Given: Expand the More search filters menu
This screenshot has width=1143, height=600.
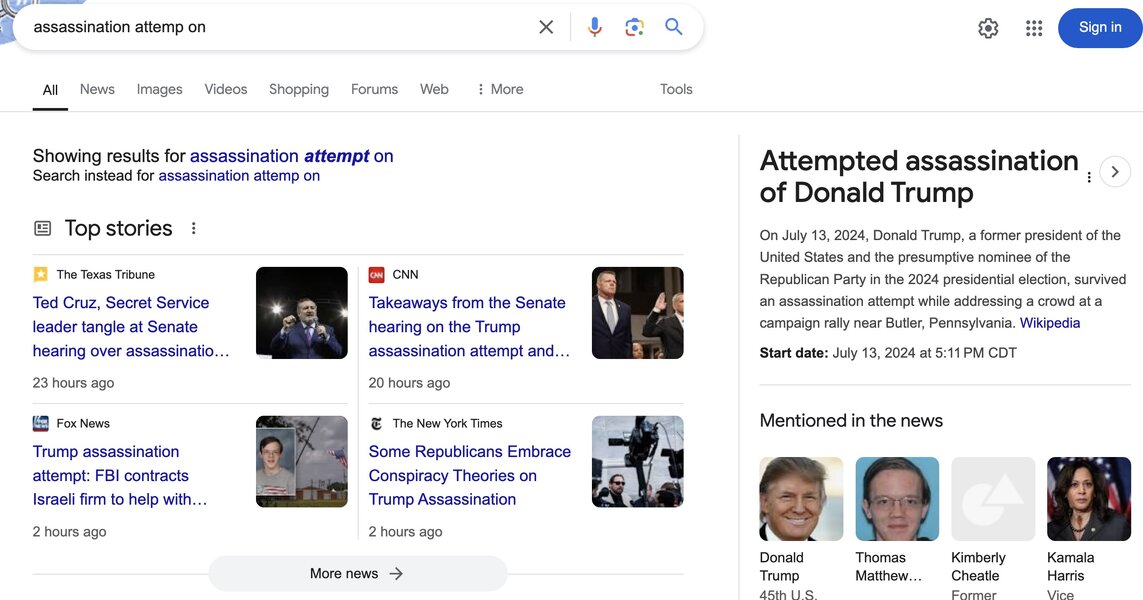Looking at the screenshot, I should (500, 89).
